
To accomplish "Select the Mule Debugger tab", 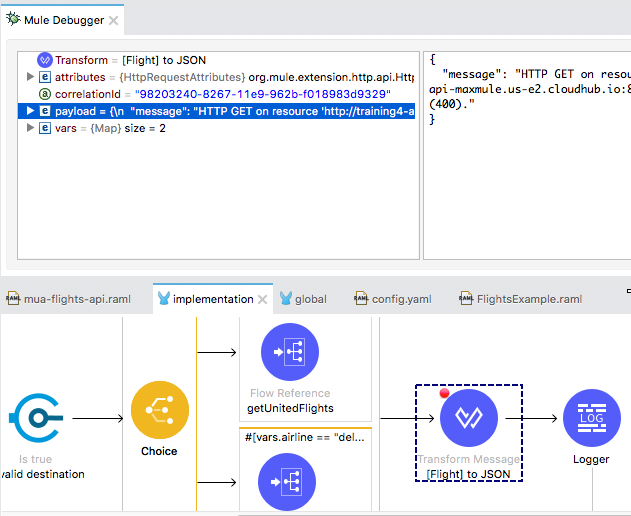I will pos(64,20).
